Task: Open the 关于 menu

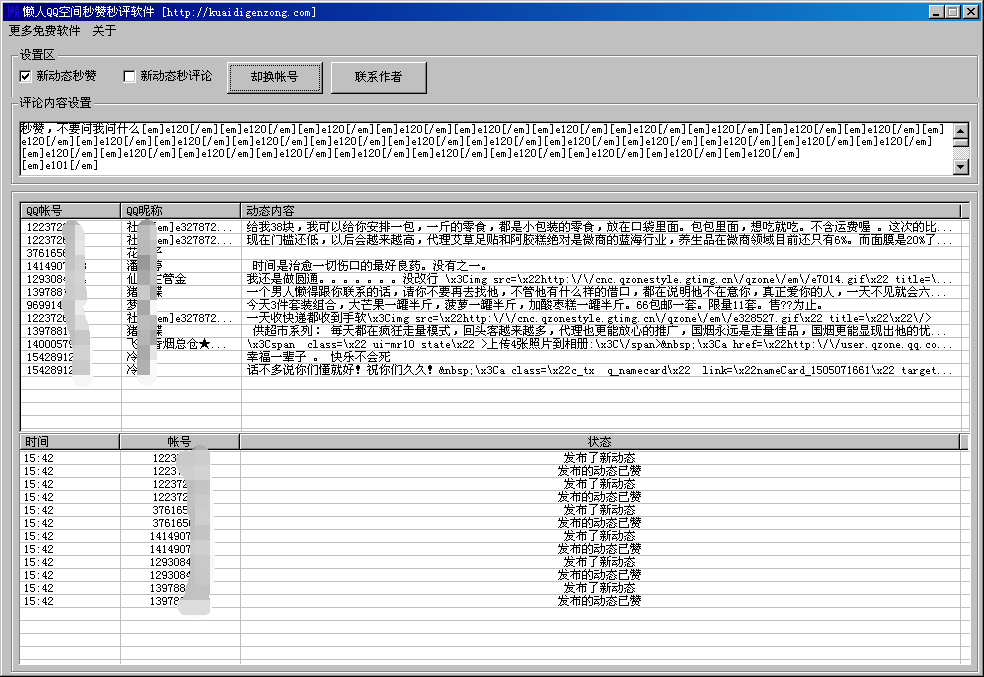Action: (x=104, y=31)
